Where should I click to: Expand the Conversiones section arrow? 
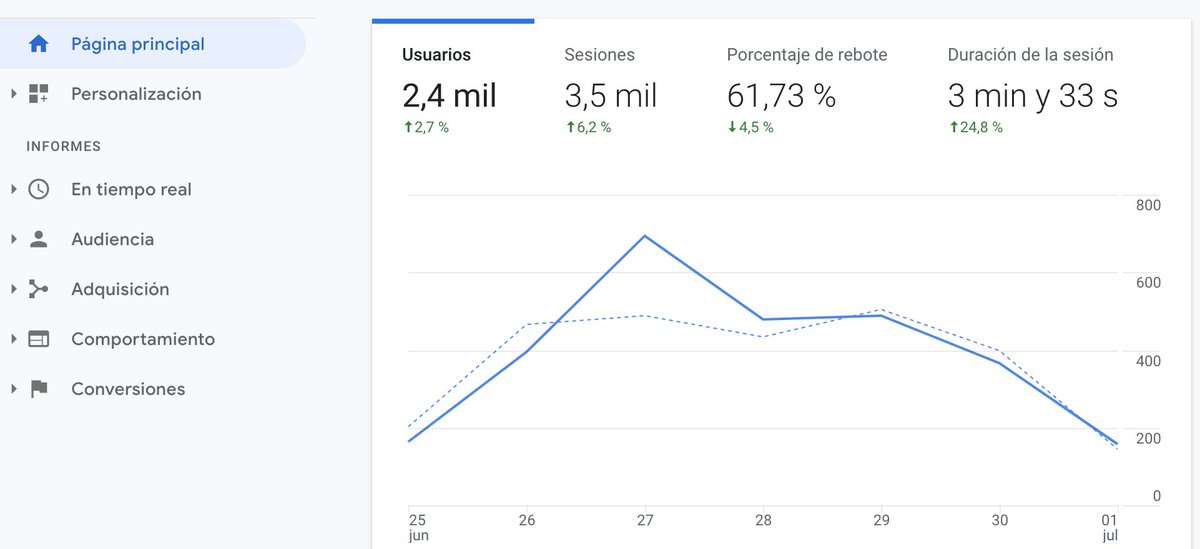tap(14, 389)
